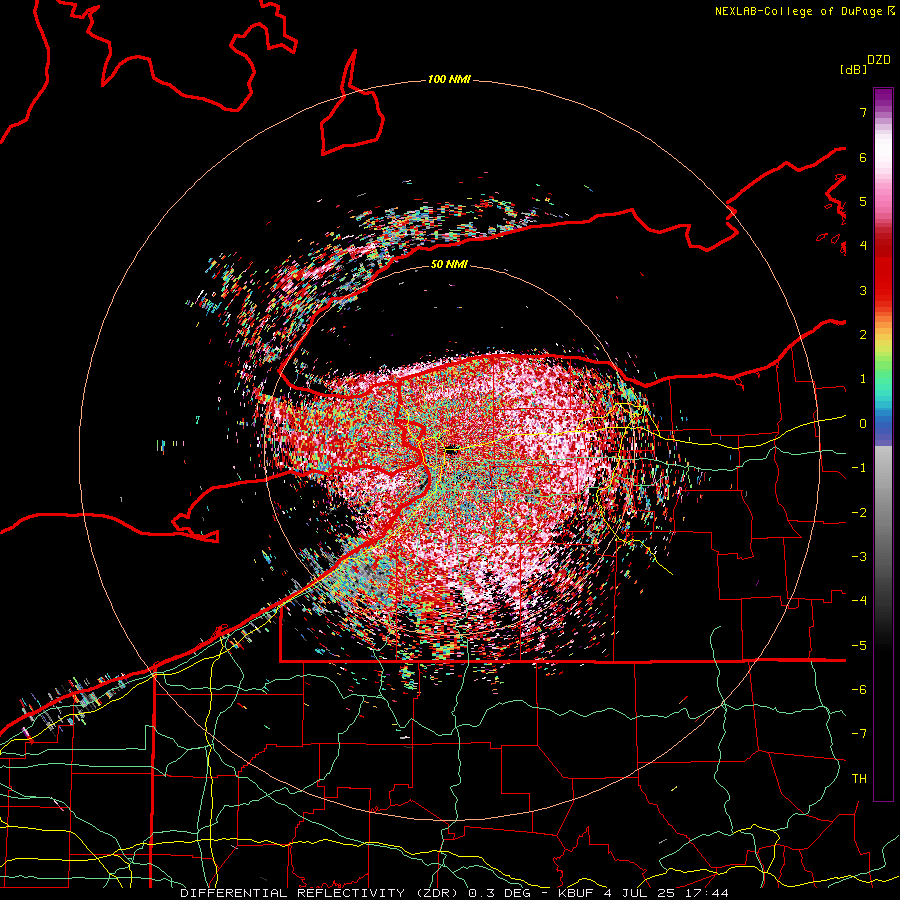The height and width of the screenshot is (900, 900).
Task: Click the '-6' value on color scale
Action: pyautogui.click(x=859, y=690)
